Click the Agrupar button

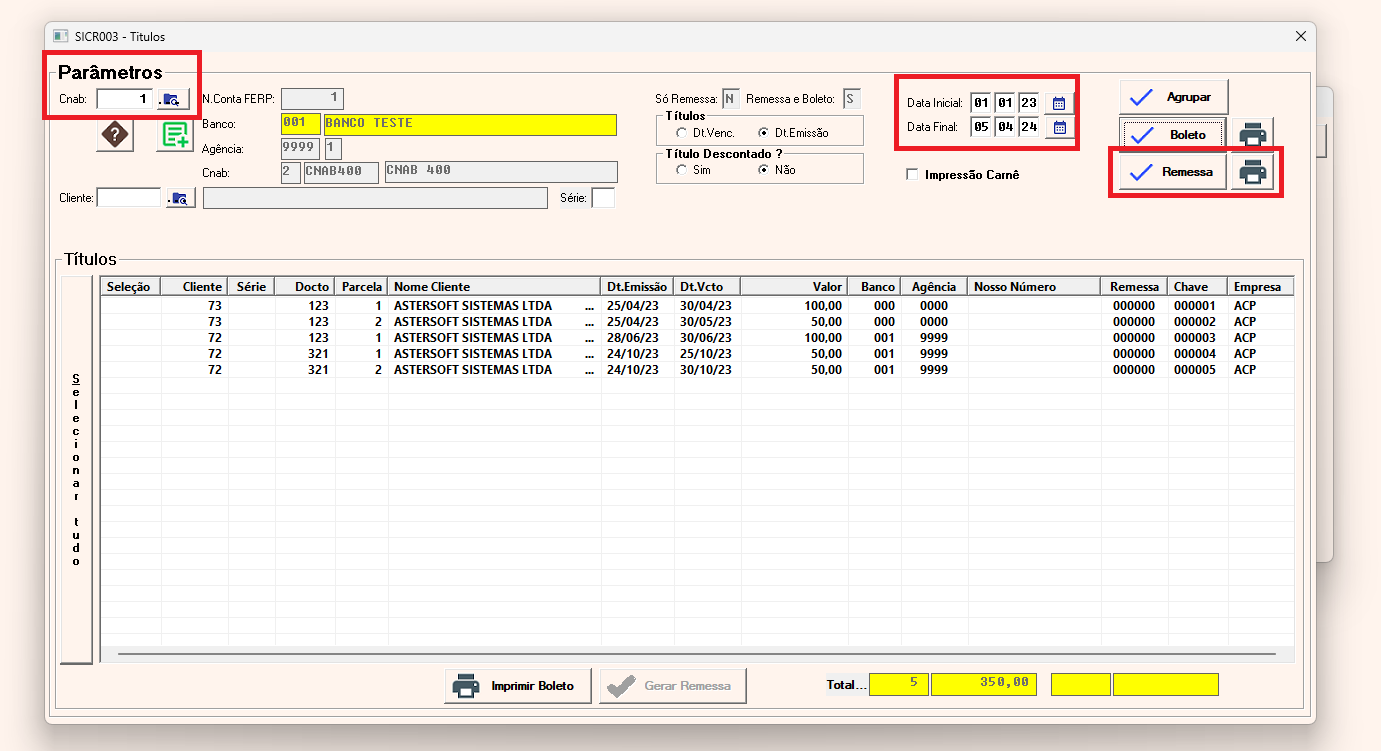(1173, 97)
